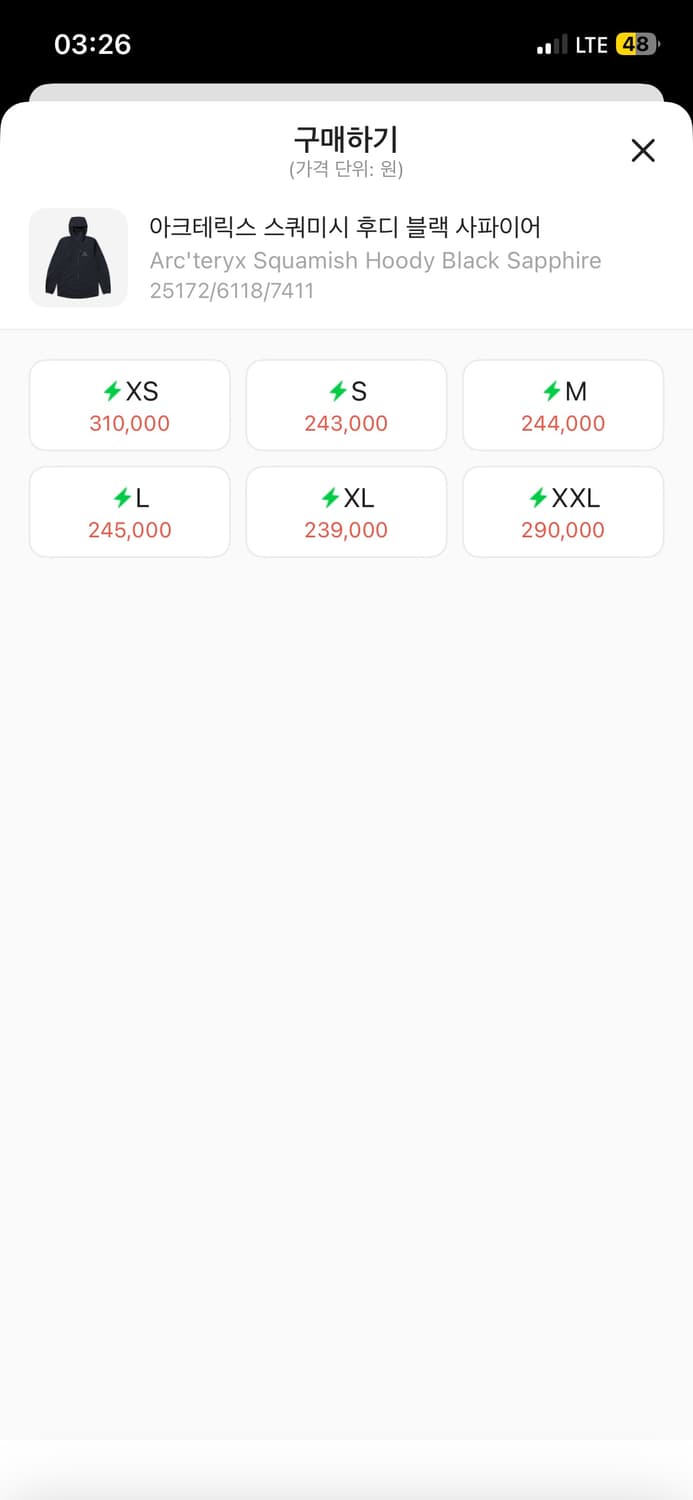
Task: Pick the 243,000 price for size S
Action: coord(346,424)
